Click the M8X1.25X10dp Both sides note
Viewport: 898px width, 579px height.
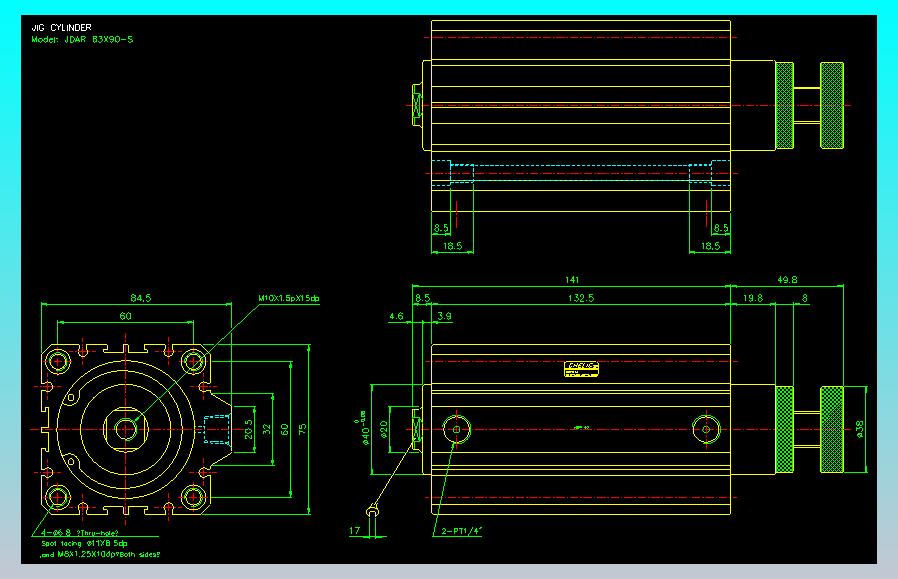click(x=101, y=554)
